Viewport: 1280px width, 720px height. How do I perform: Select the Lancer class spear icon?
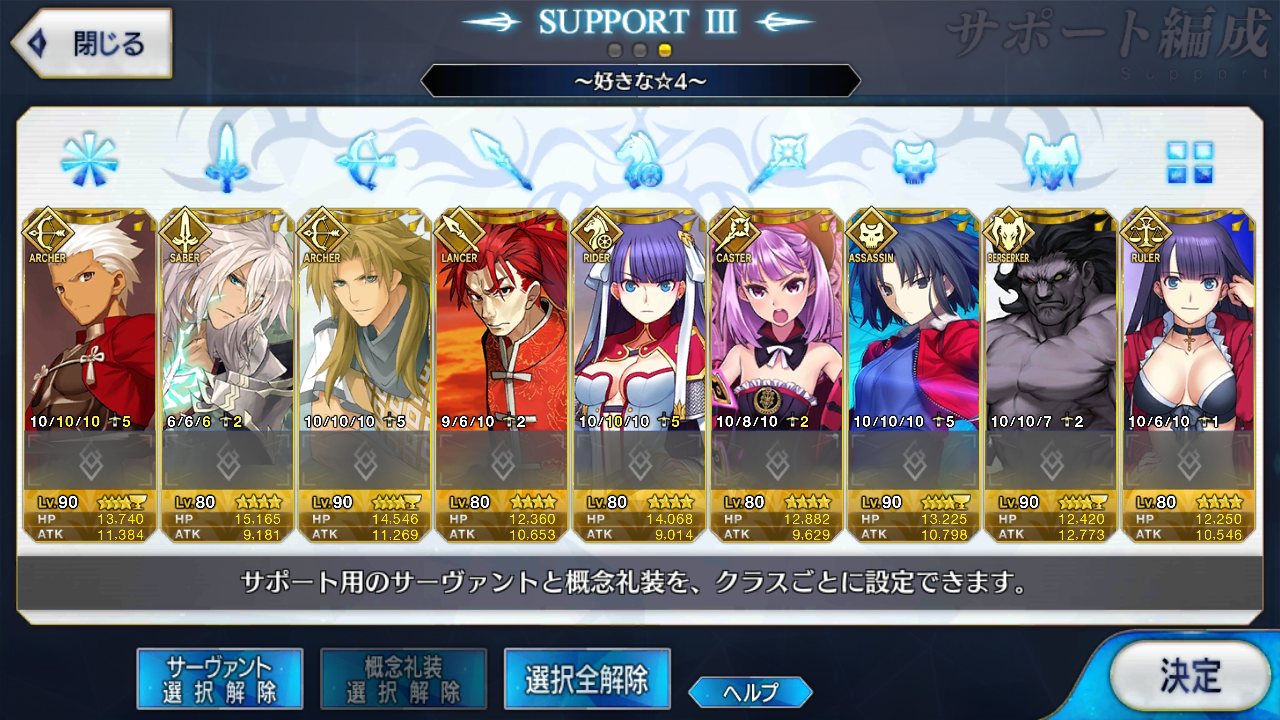[502, 159]
